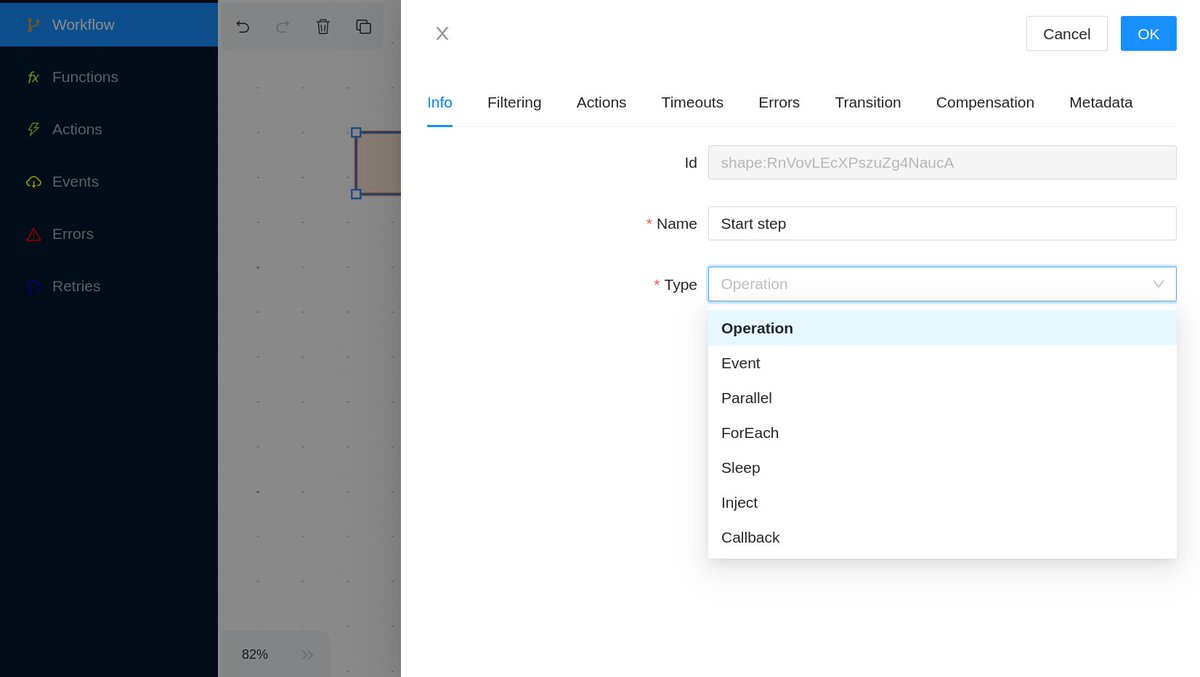Open the Type combo box field
Viewport: 1200px width, 677px height.
pos(942,284)
